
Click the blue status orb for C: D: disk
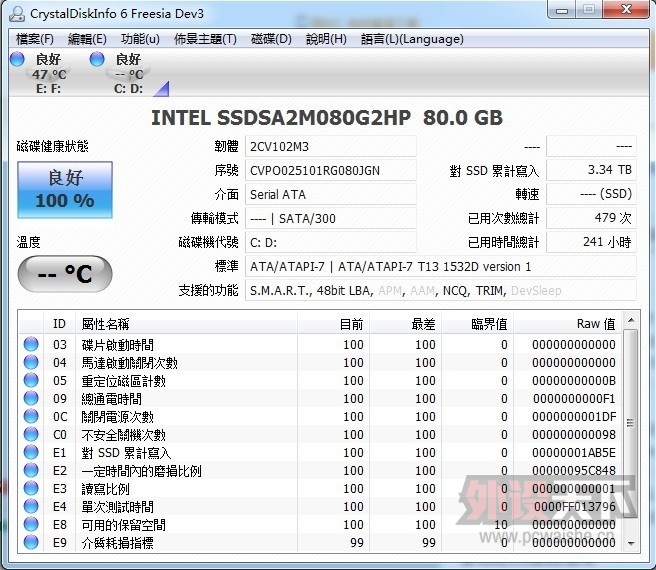[97, 59]
